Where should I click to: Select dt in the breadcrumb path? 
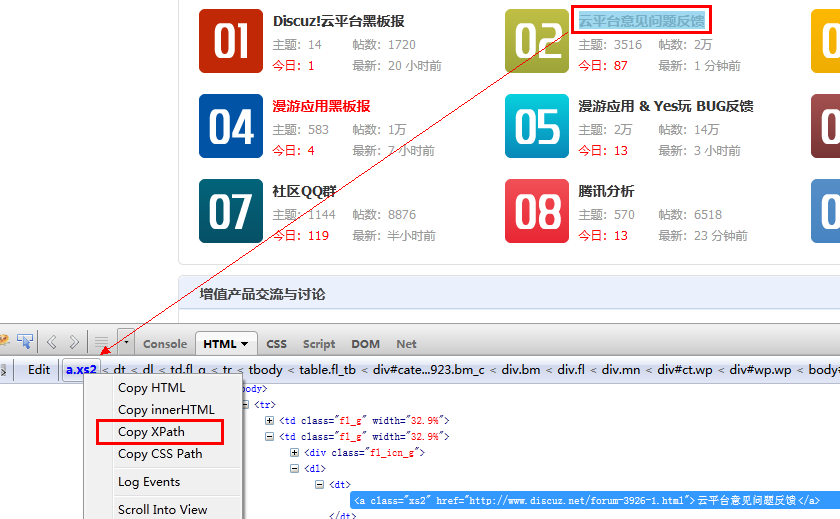point(119,370)
